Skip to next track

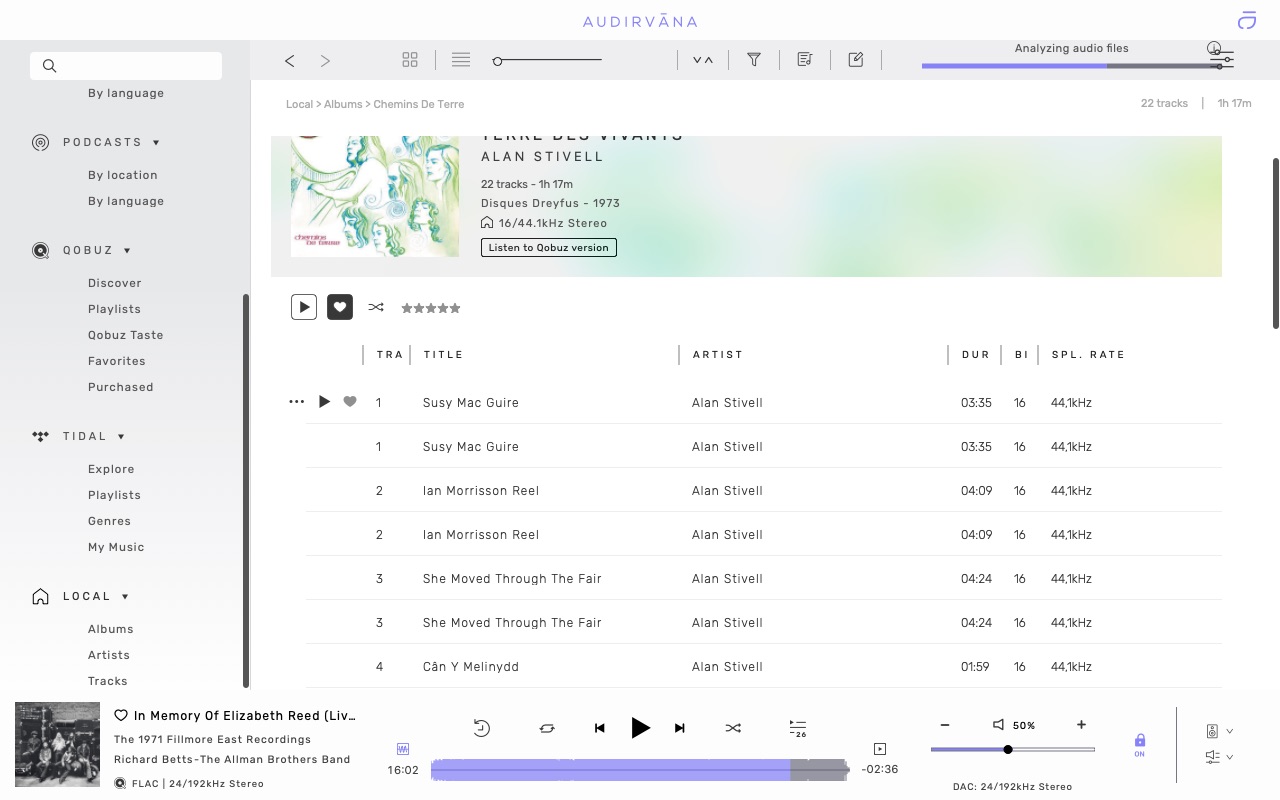pyautogui.click(x=680, y=728)
